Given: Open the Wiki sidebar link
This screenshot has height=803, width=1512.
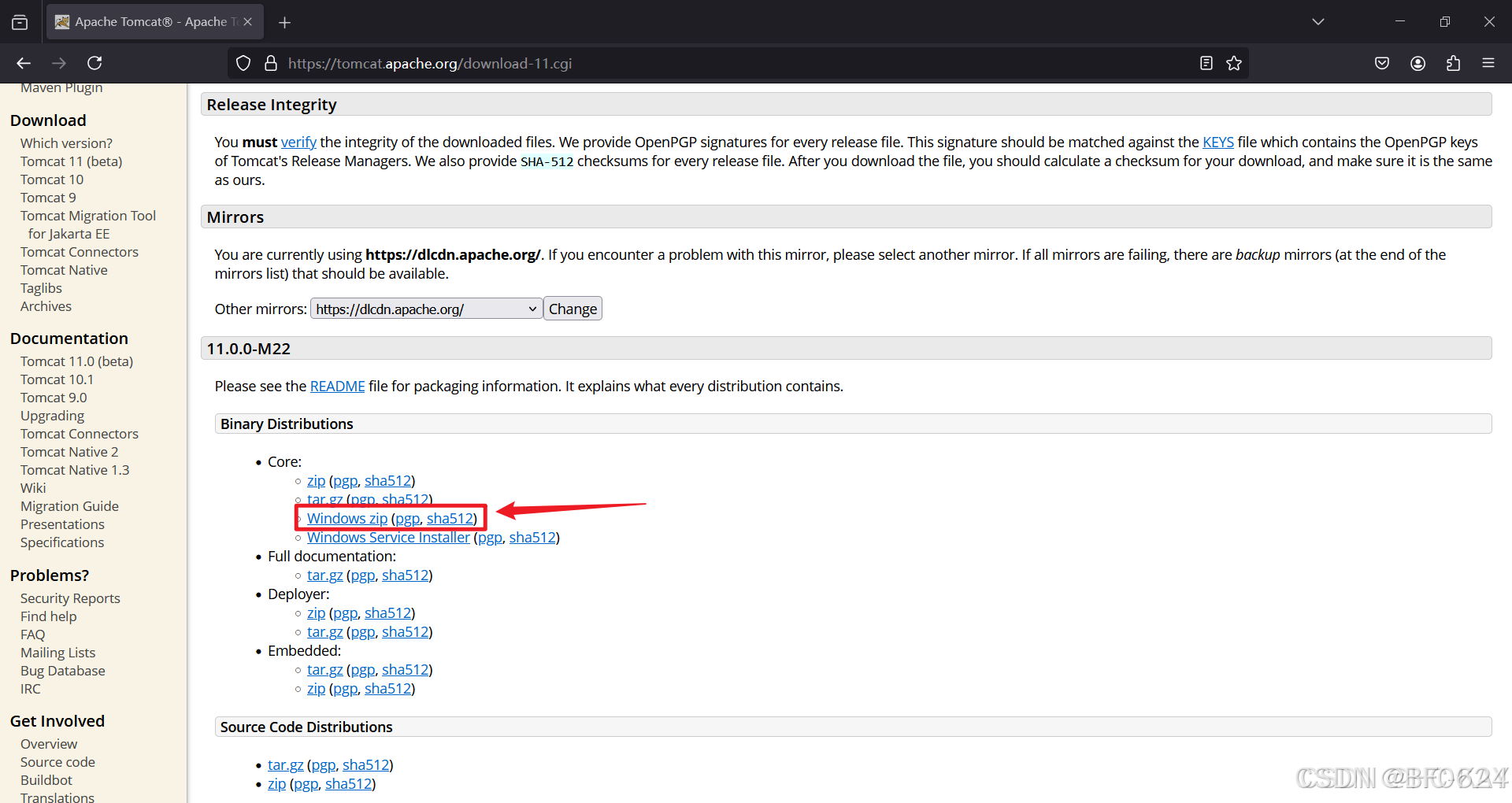Looking at the screenshot, I should 33,488.
